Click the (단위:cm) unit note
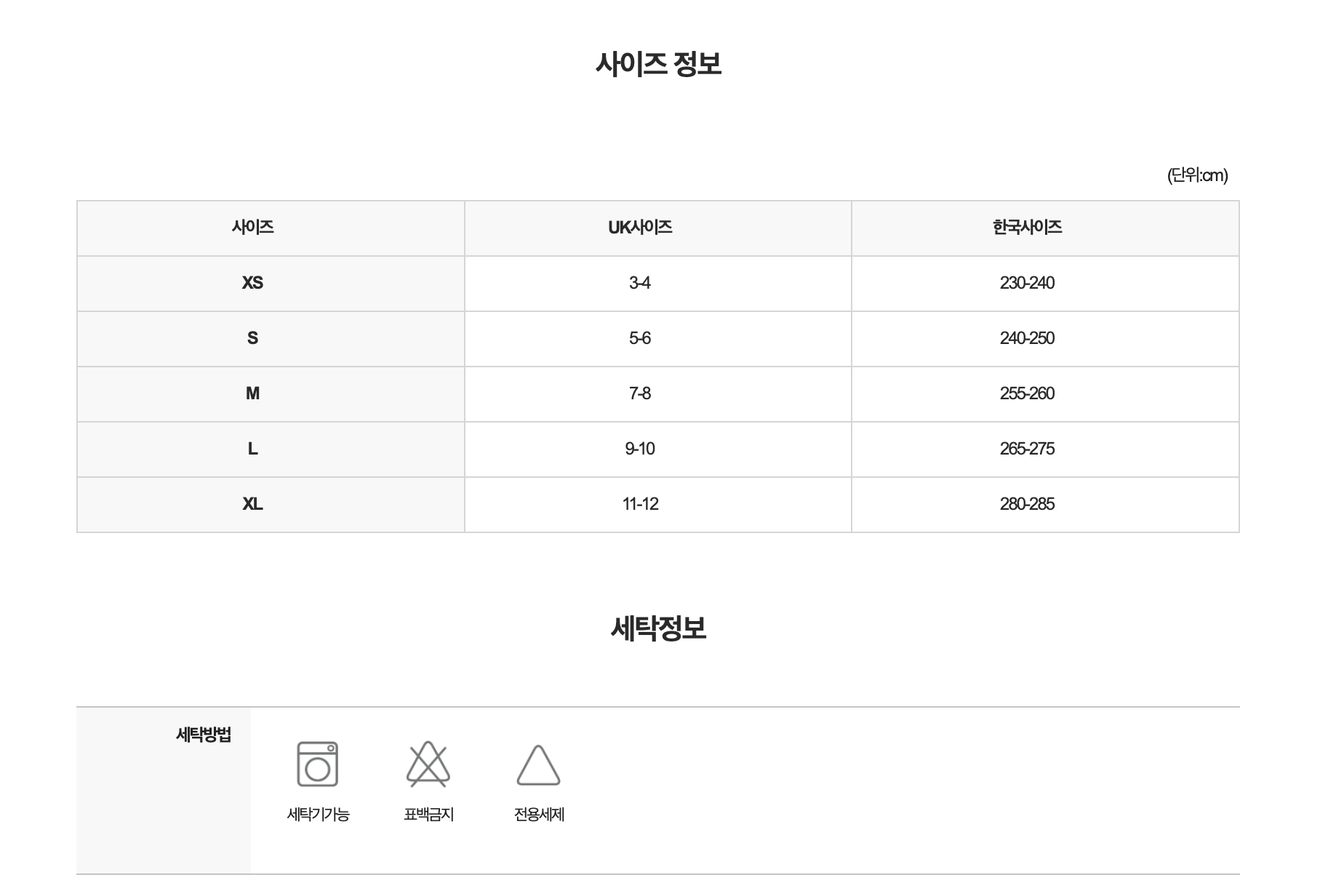The height and width of the screenshot is (896, 1328). (1197, 175)
